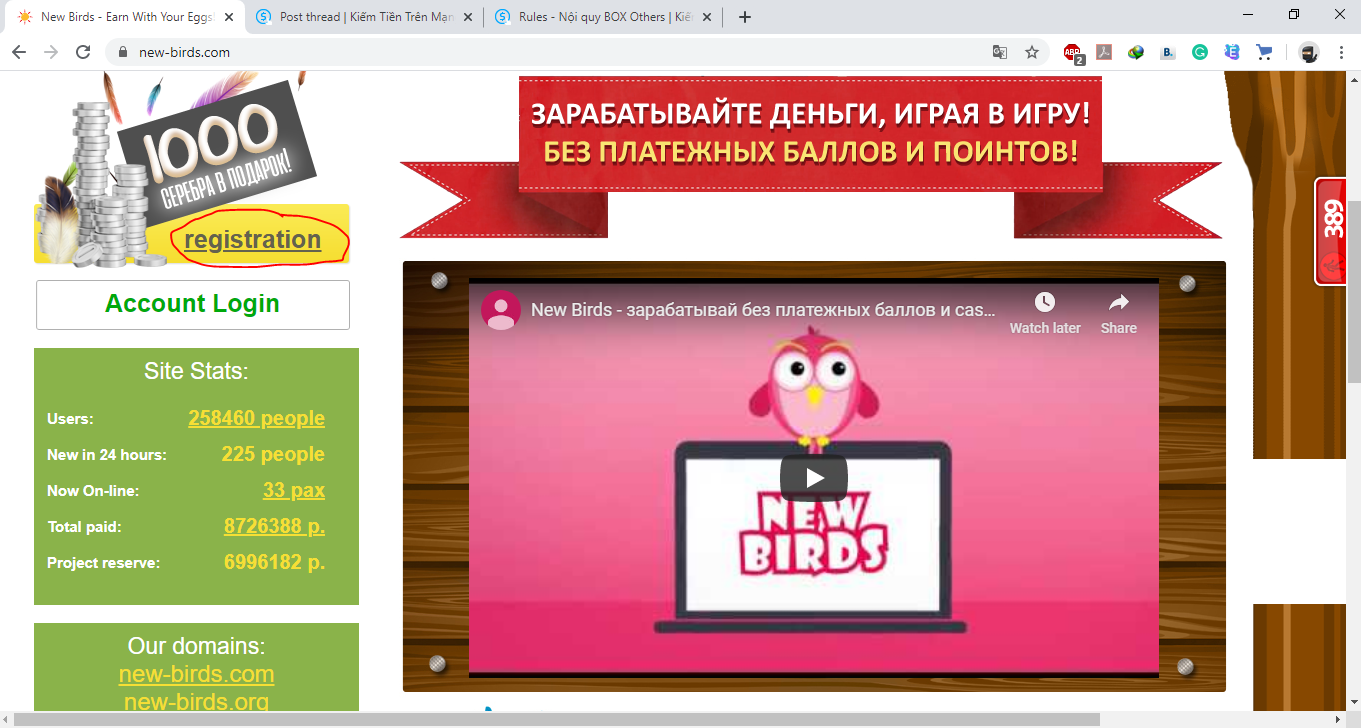Click the browser forward arrow
The height and width of the screenshot is (728, 1361).
[x=51, y=52]
